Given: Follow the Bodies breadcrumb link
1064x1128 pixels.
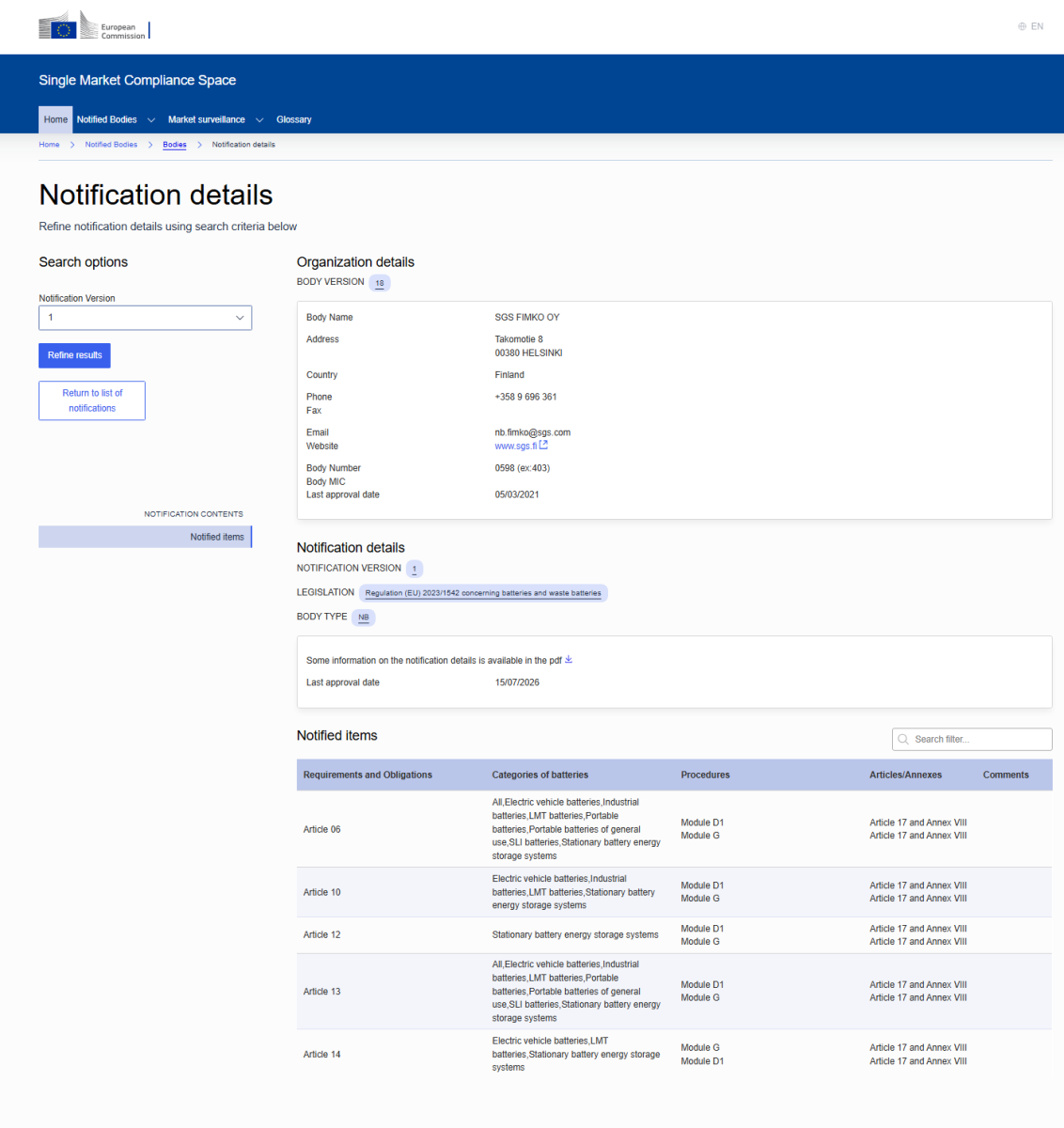Looking at the screenshot, I should click(175, 145).
